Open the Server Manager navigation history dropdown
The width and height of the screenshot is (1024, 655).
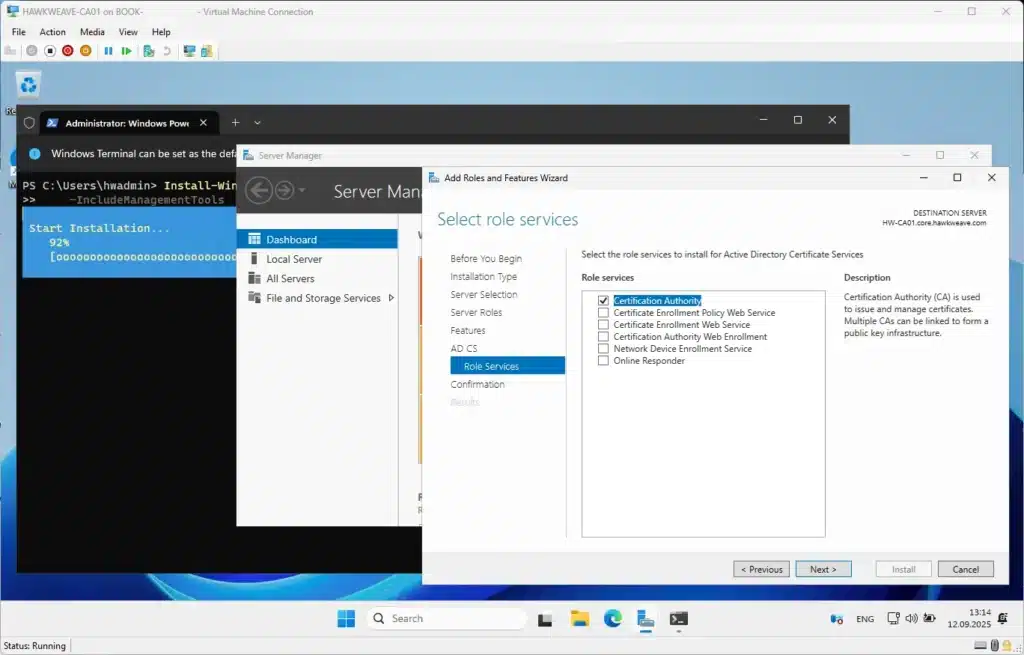click(302, 191)
